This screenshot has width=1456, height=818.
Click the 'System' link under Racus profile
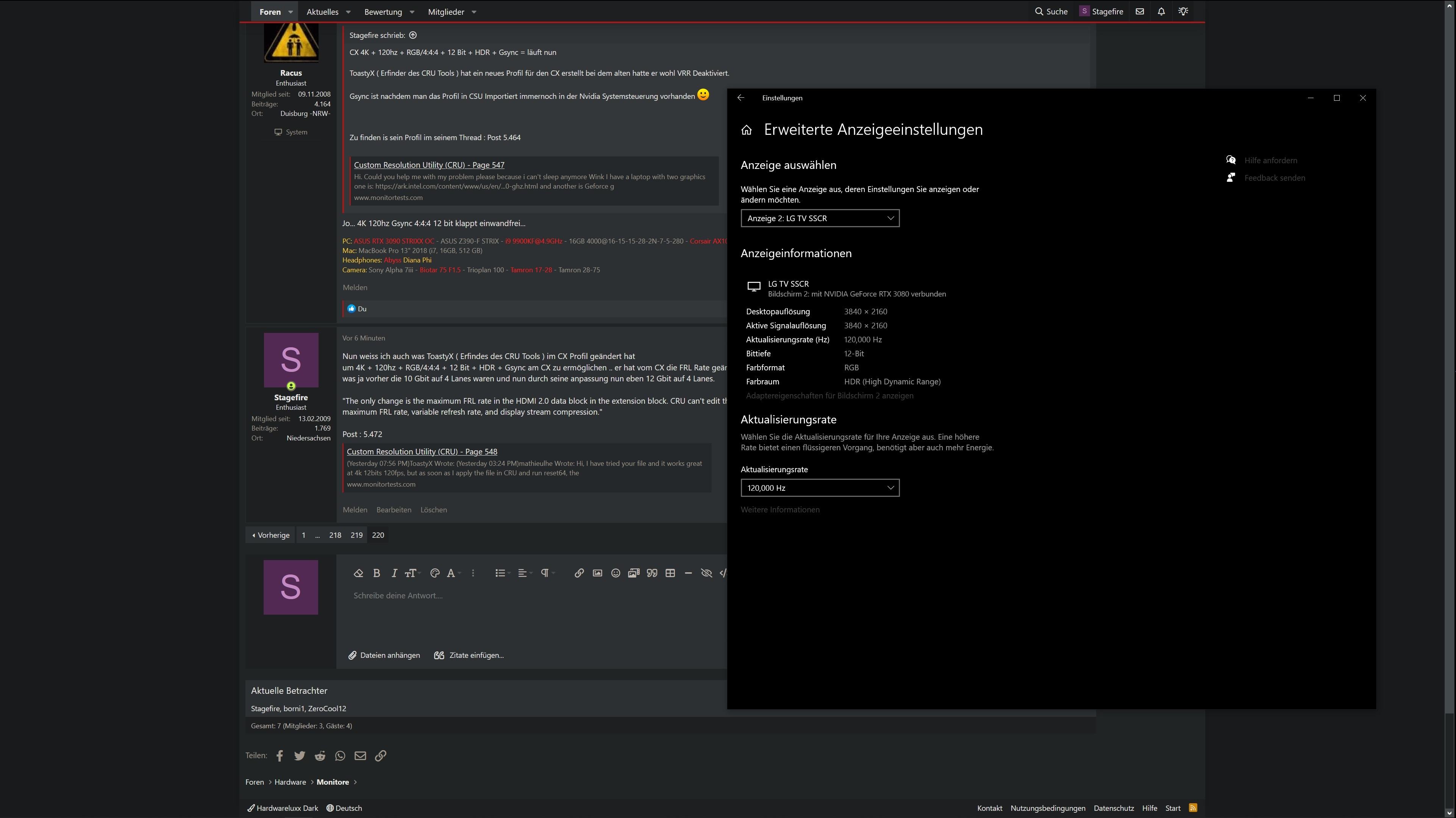tap(291, 132)
